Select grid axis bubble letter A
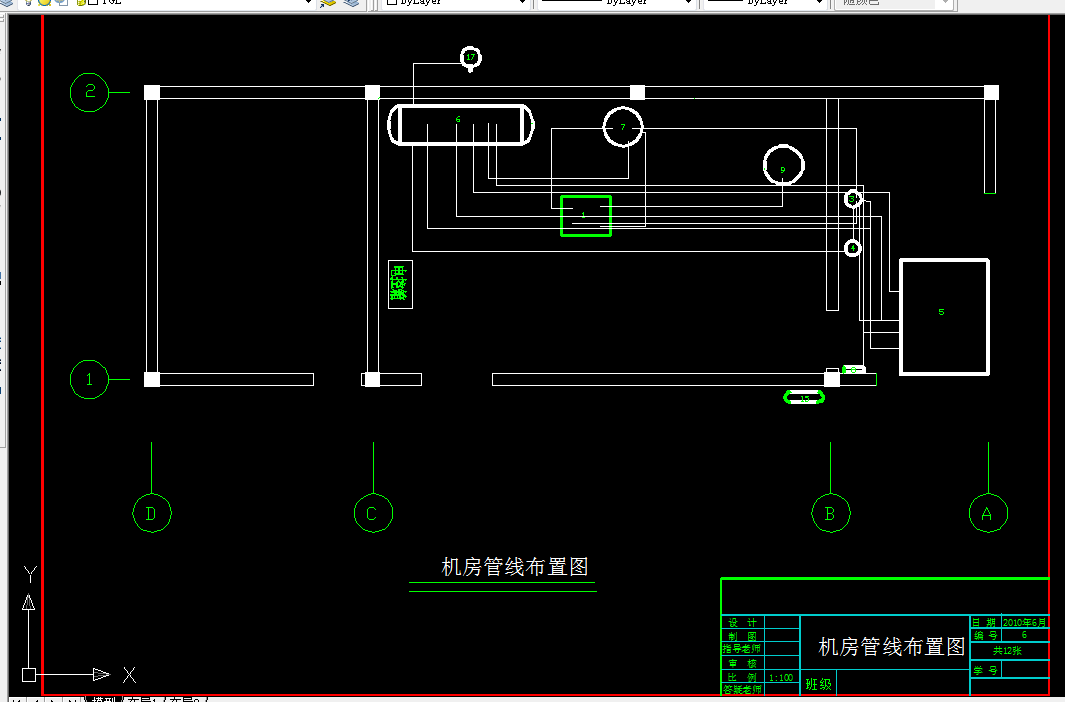 coord(988,513)
